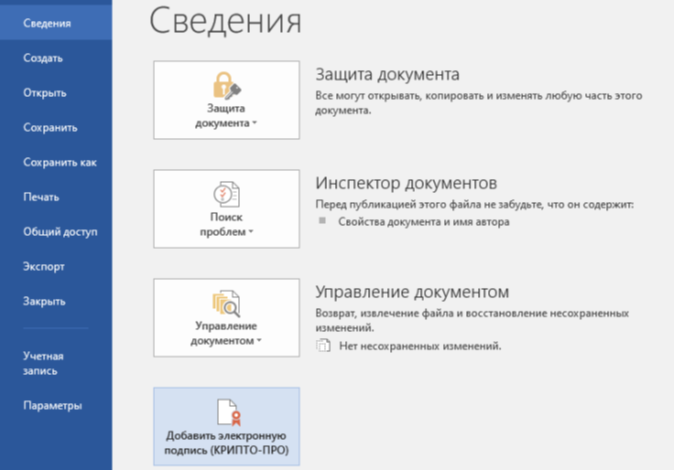Click Добавить электронную подпись (КРИПТО-ПРО) label

coord(227,443)
